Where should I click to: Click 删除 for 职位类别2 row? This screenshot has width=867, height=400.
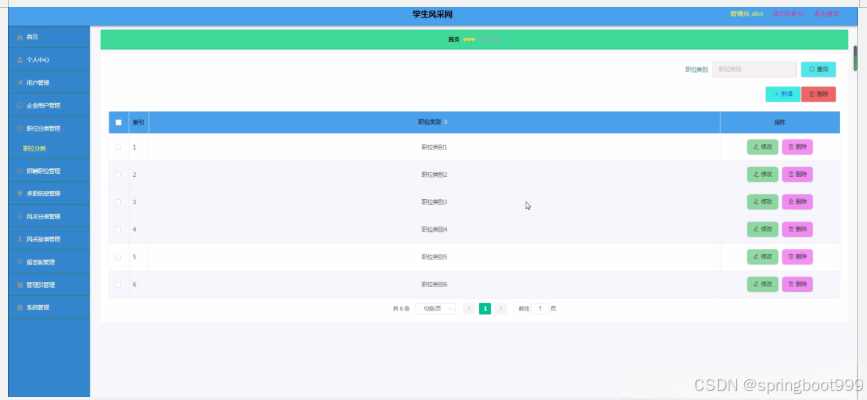coord(797,175)
